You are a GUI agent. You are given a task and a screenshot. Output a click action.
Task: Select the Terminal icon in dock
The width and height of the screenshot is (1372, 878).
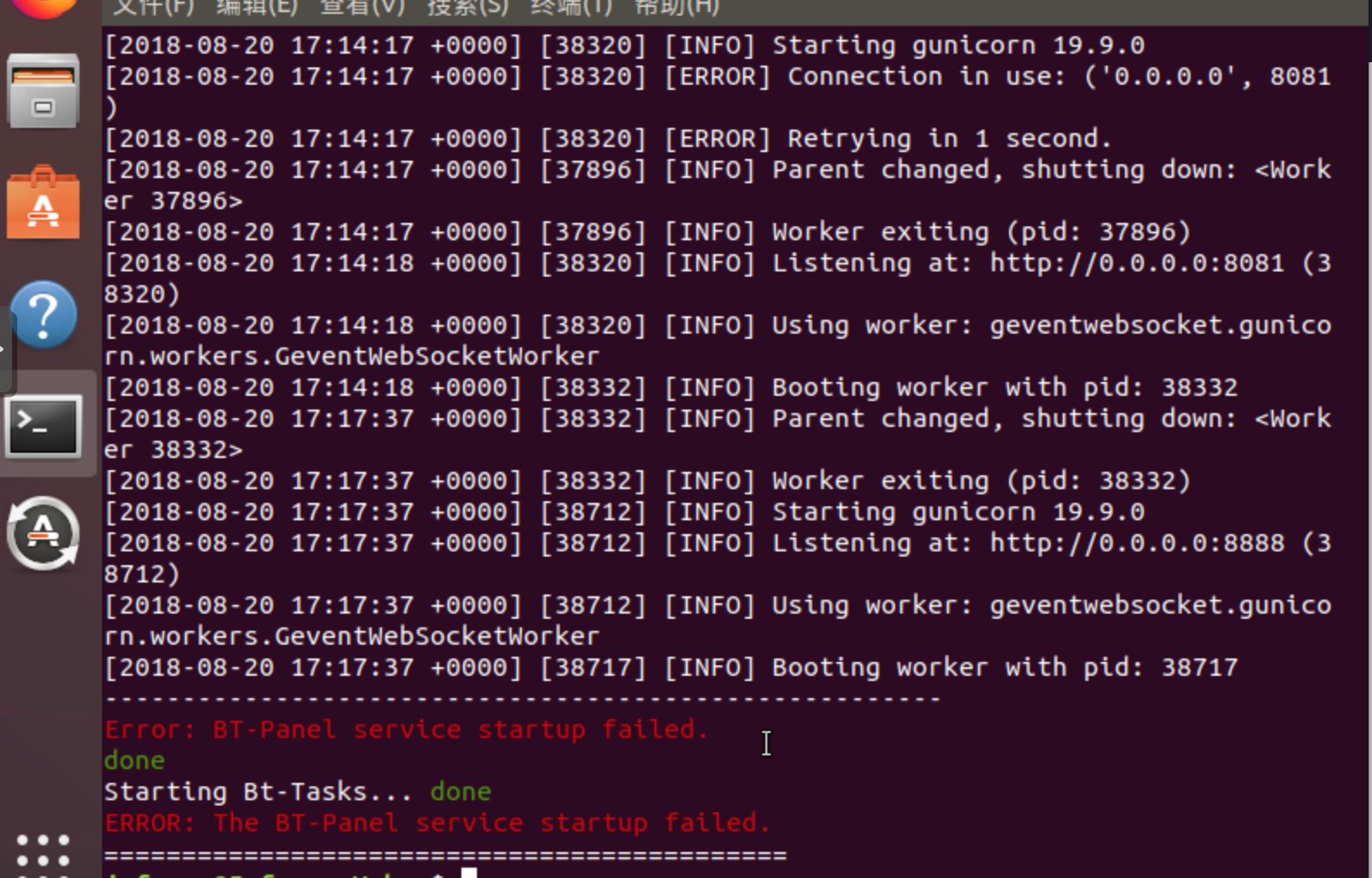tap(43, 426)
